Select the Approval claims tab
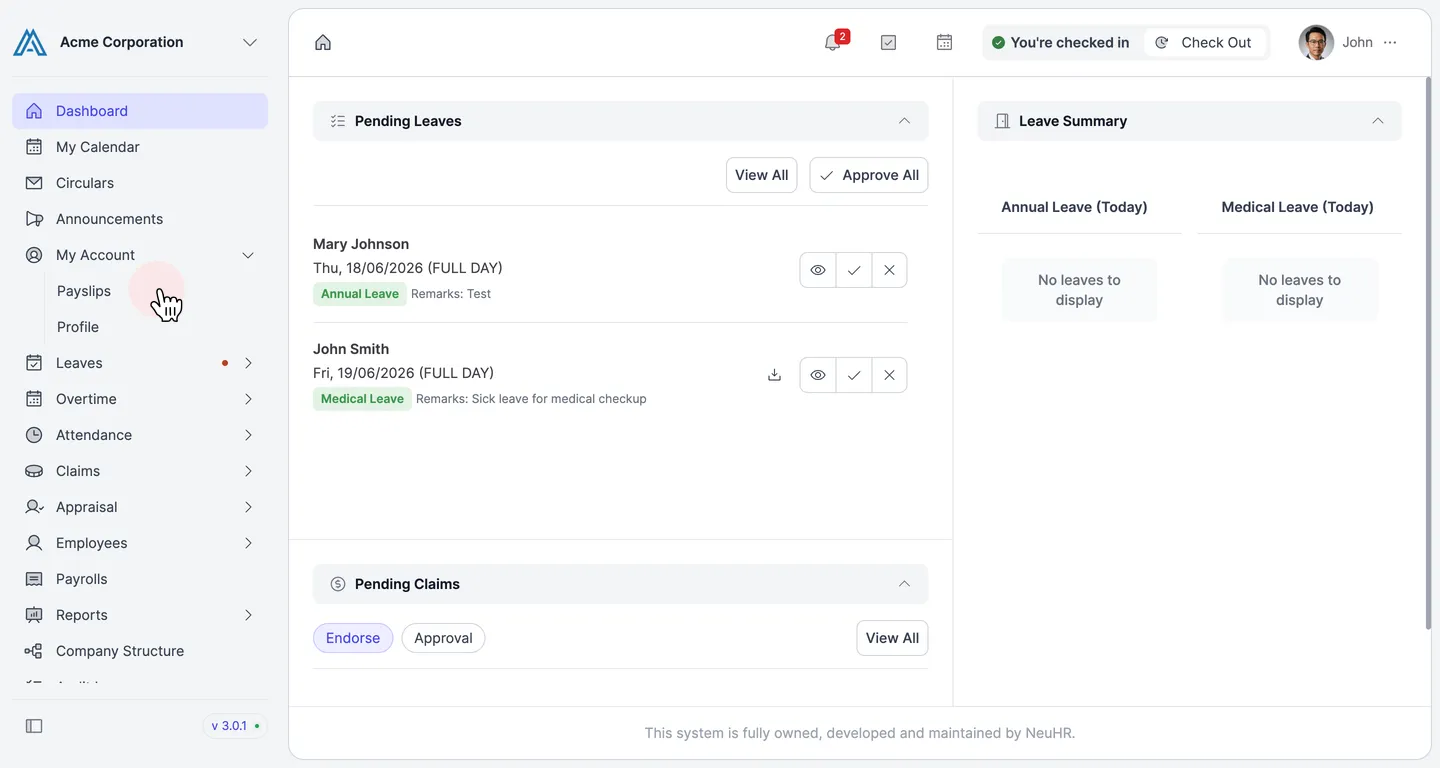Image resolution: width=1440 pixels, height=768 pixels. coord(443,638)
